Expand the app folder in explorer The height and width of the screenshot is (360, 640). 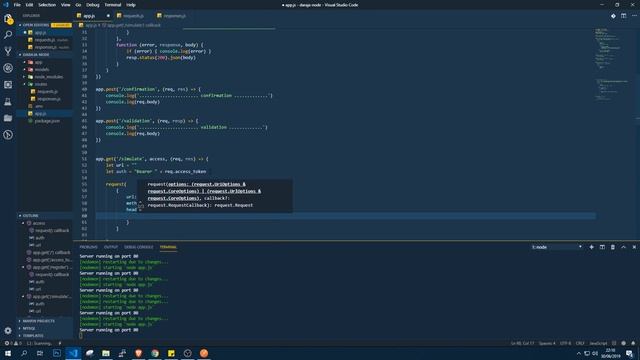38,62
